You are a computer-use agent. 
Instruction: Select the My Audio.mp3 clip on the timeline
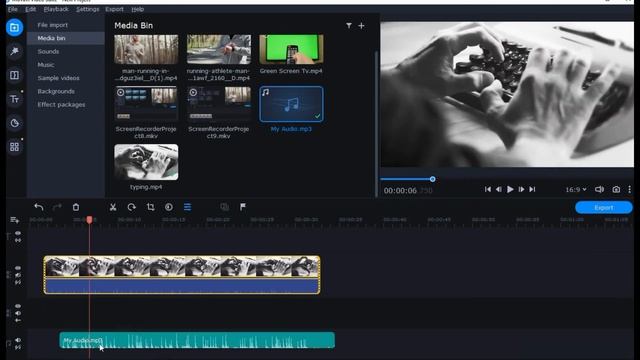click(x=197, y=340)
